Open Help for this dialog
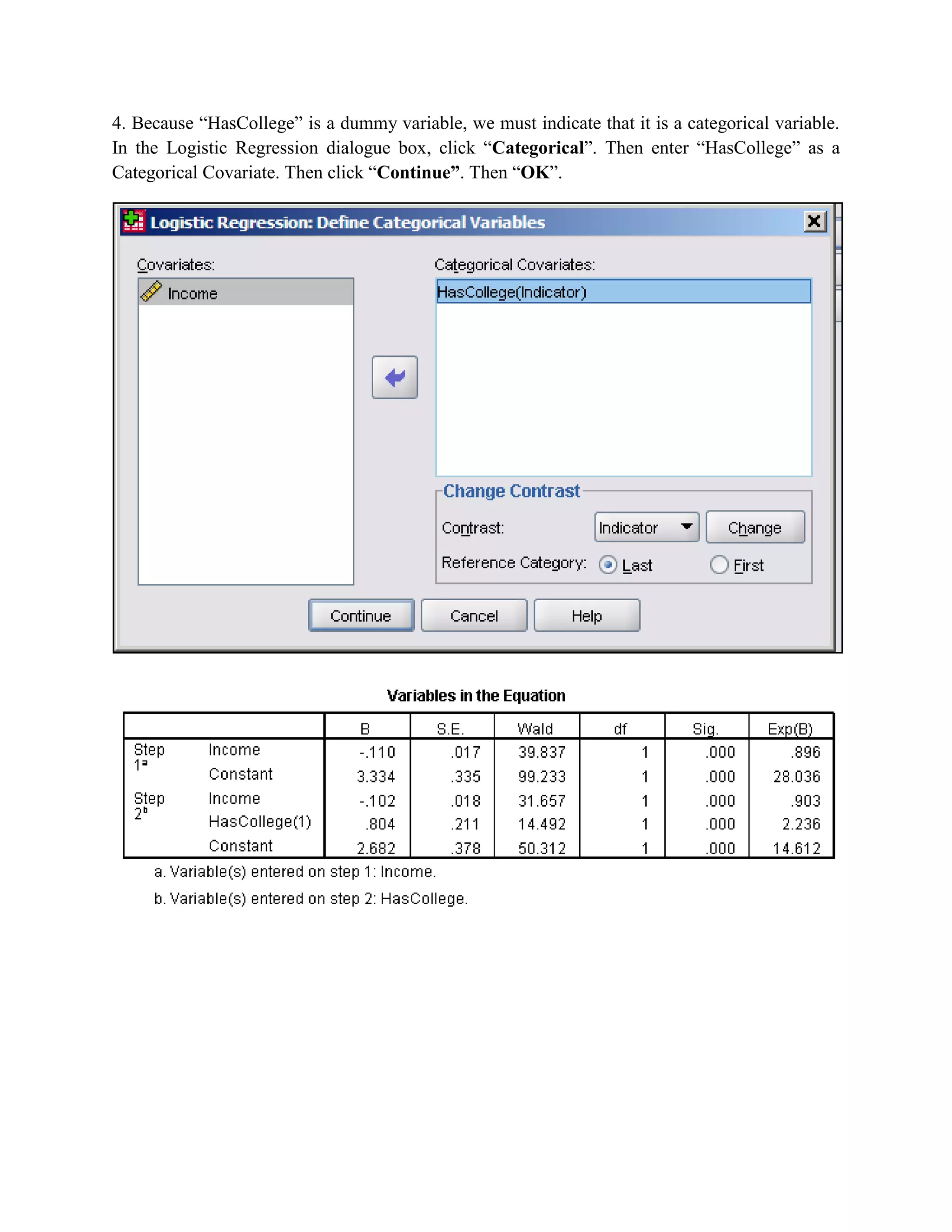The height and width of the screenshot is (1232, 952). click(x=587, y=616)
